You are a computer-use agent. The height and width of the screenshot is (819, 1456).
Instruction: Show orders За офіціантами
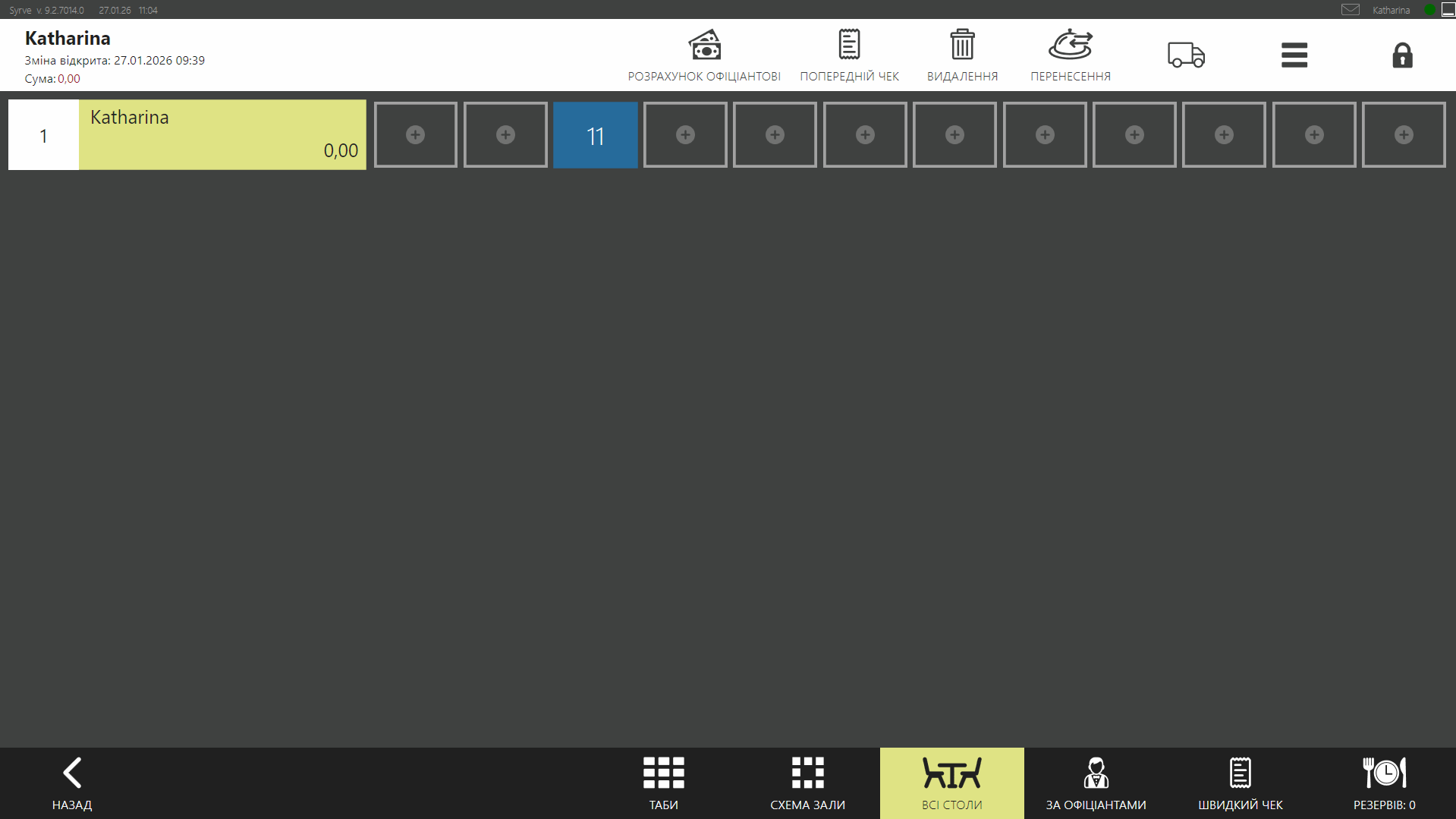(1096, 783)
